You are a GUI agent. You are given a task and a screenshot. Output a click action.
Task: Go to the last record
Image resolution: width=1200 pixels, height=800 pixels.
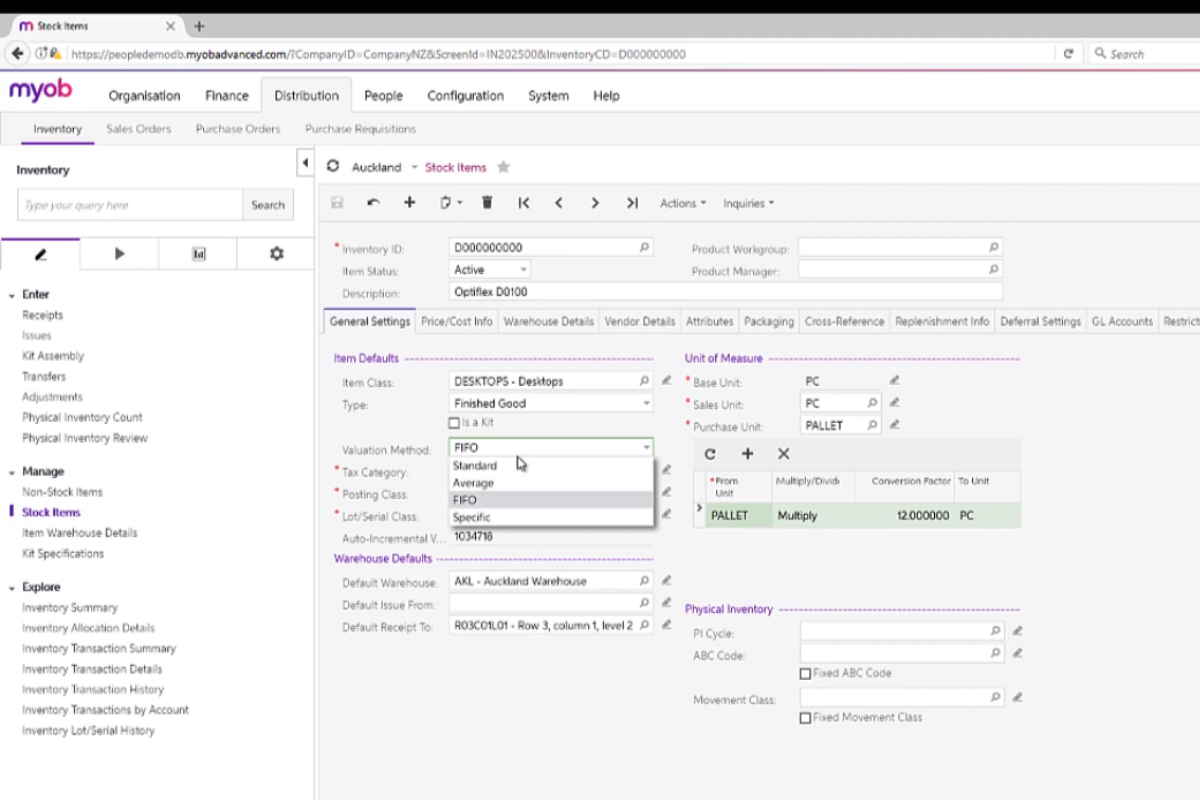[632, 203]
